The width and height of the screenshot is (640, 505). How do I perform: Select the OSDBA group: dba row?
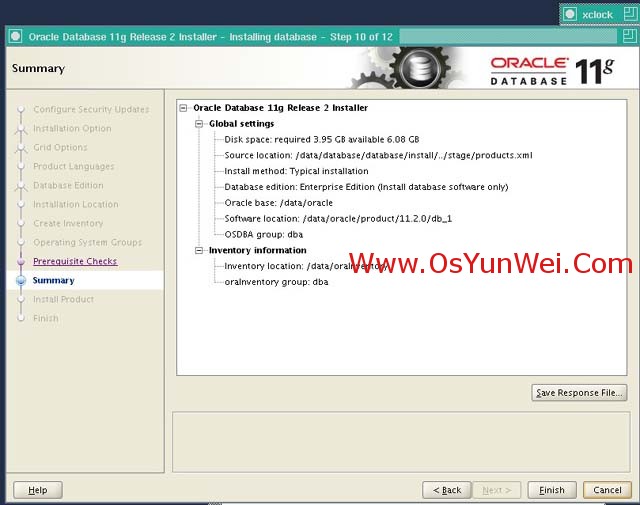(264, 234)
